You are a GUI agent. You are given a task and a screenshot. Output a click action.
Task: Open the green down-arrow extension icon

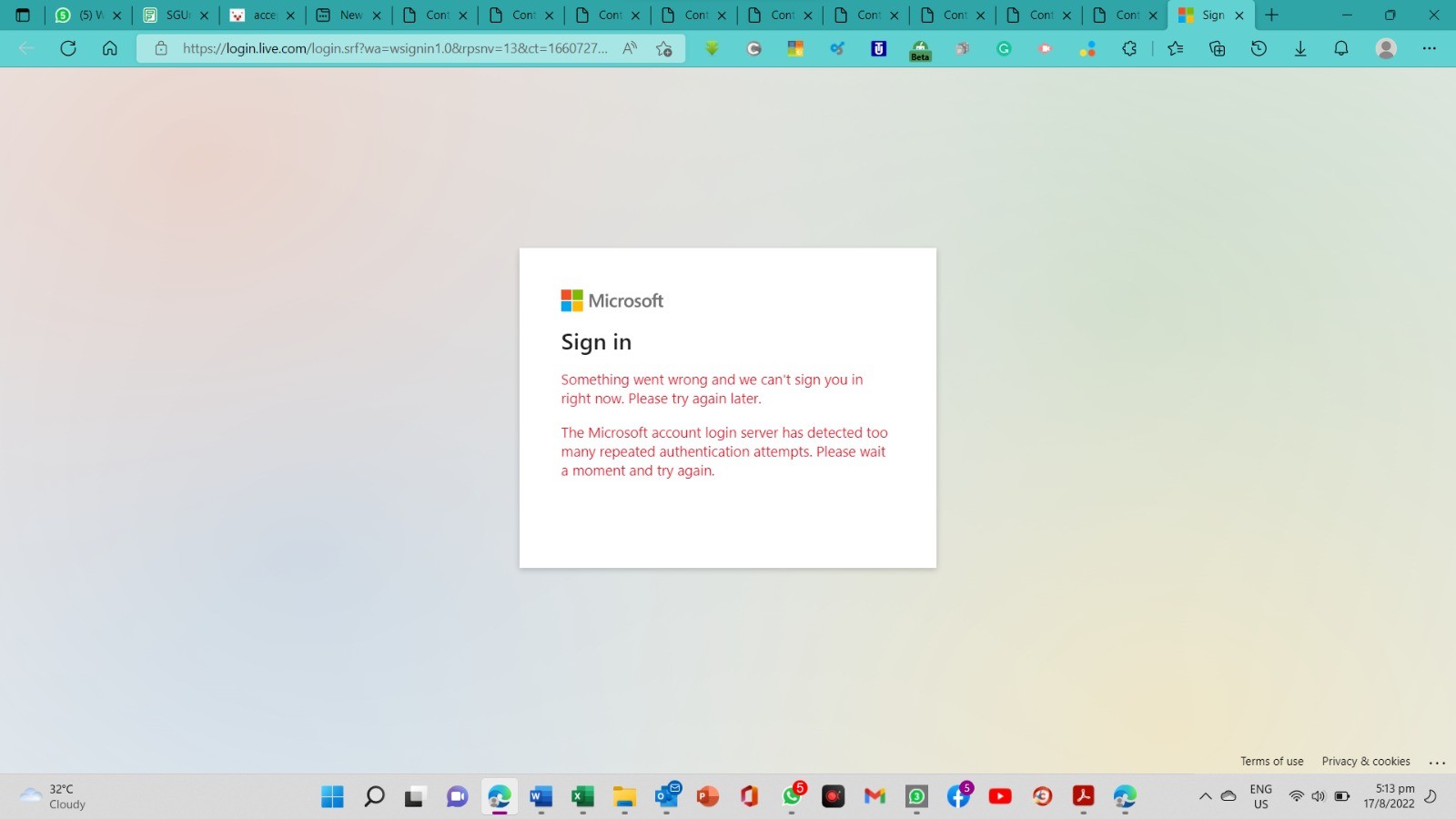point(712,48)
